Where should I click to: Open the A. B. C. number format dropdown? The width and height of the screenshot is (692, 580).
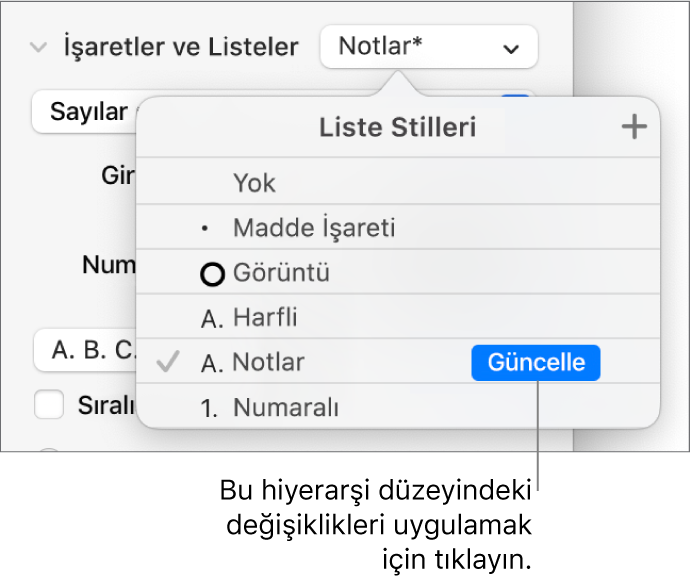pyautogui.click(x=86, y=350)
